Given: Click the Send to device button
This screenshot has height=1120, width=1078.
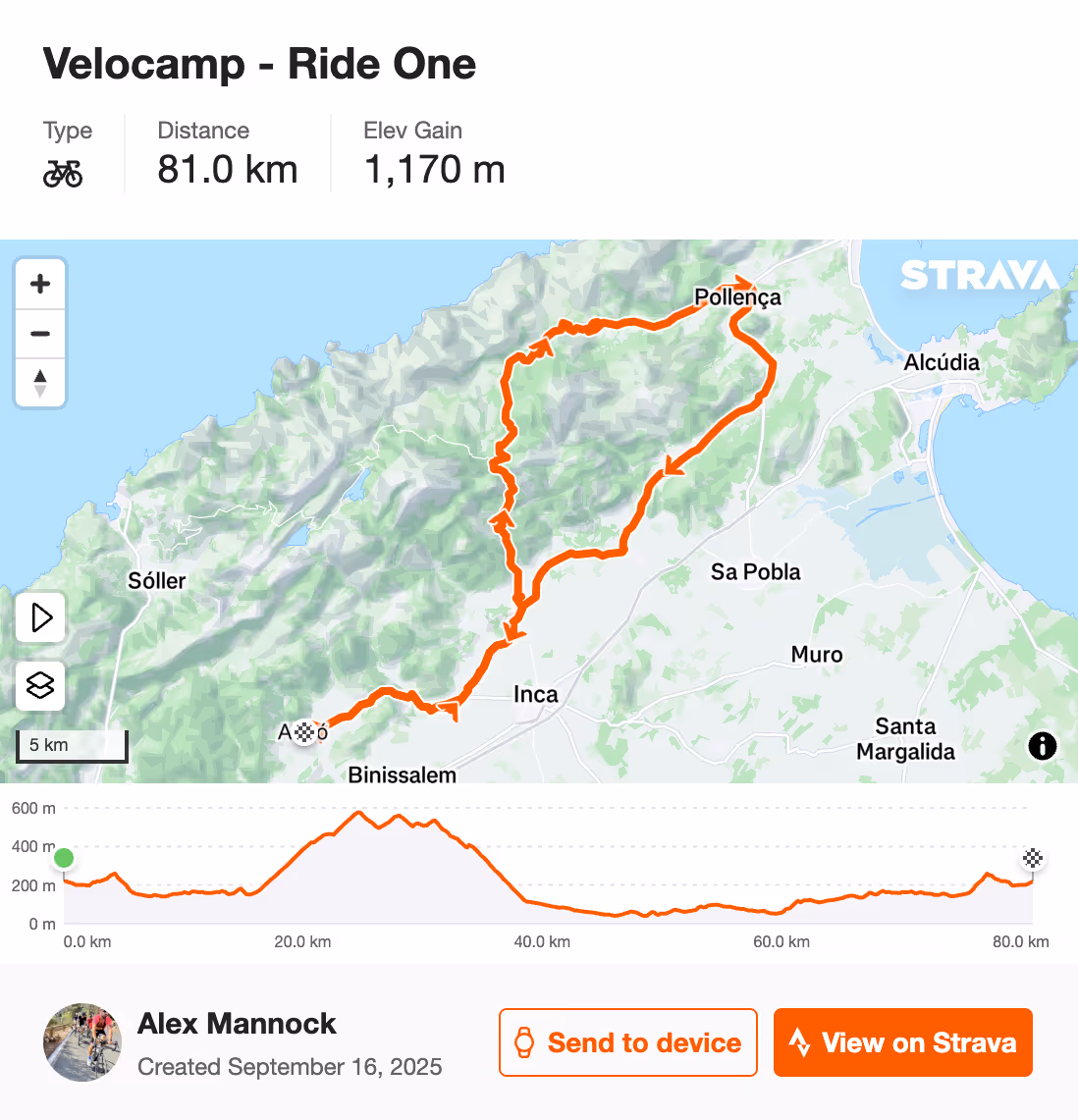Looking at the screenshot, I should [x=627, y=1042].
